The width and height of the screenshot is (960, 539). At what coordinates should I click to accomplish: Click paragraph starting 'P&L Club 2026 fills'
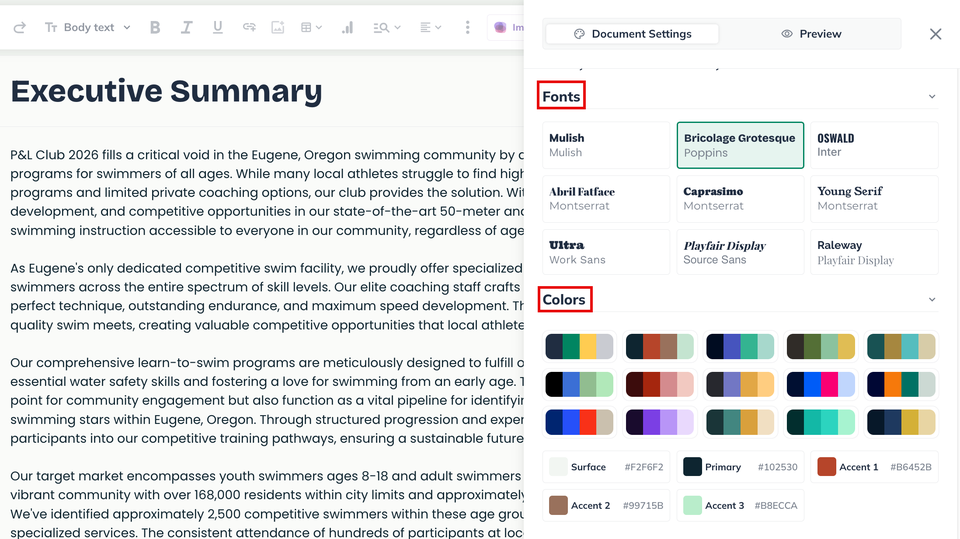(x=267, y=192)
